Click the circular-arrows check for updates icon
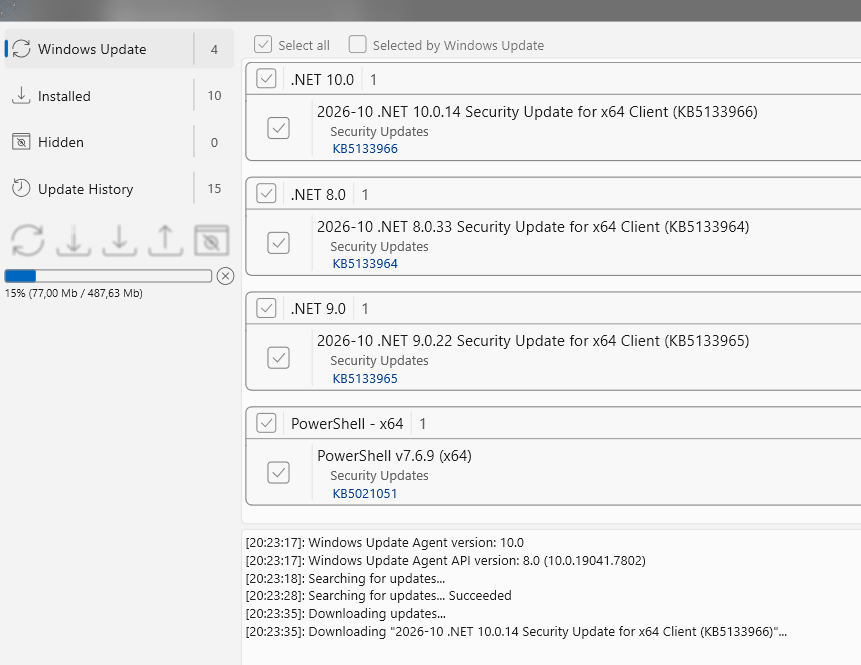861x665 pixels. click(27, 241)
